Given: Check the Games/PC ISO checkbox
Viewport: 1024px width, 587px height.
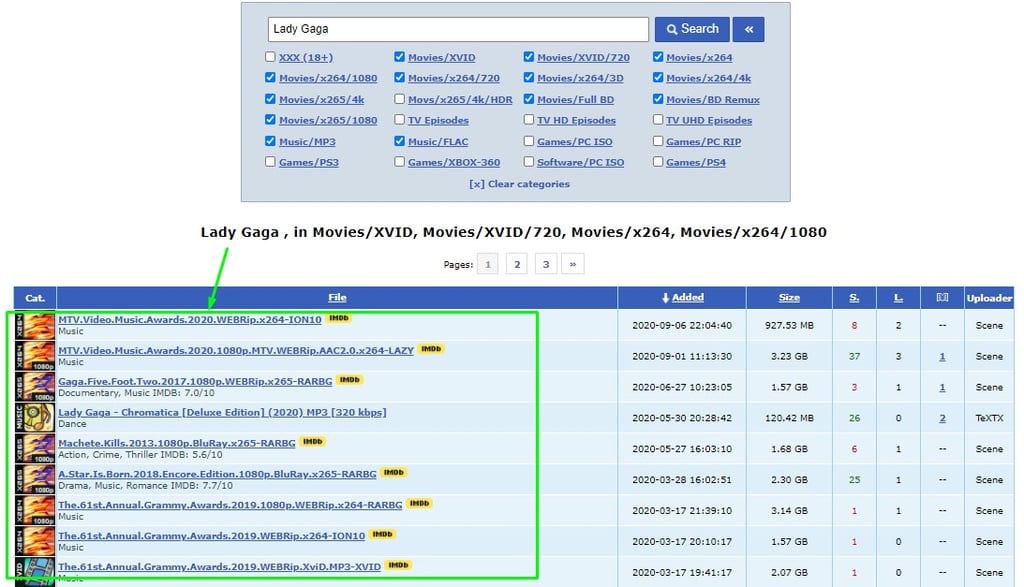Looking at the screenshot, I should coord(528,141).
